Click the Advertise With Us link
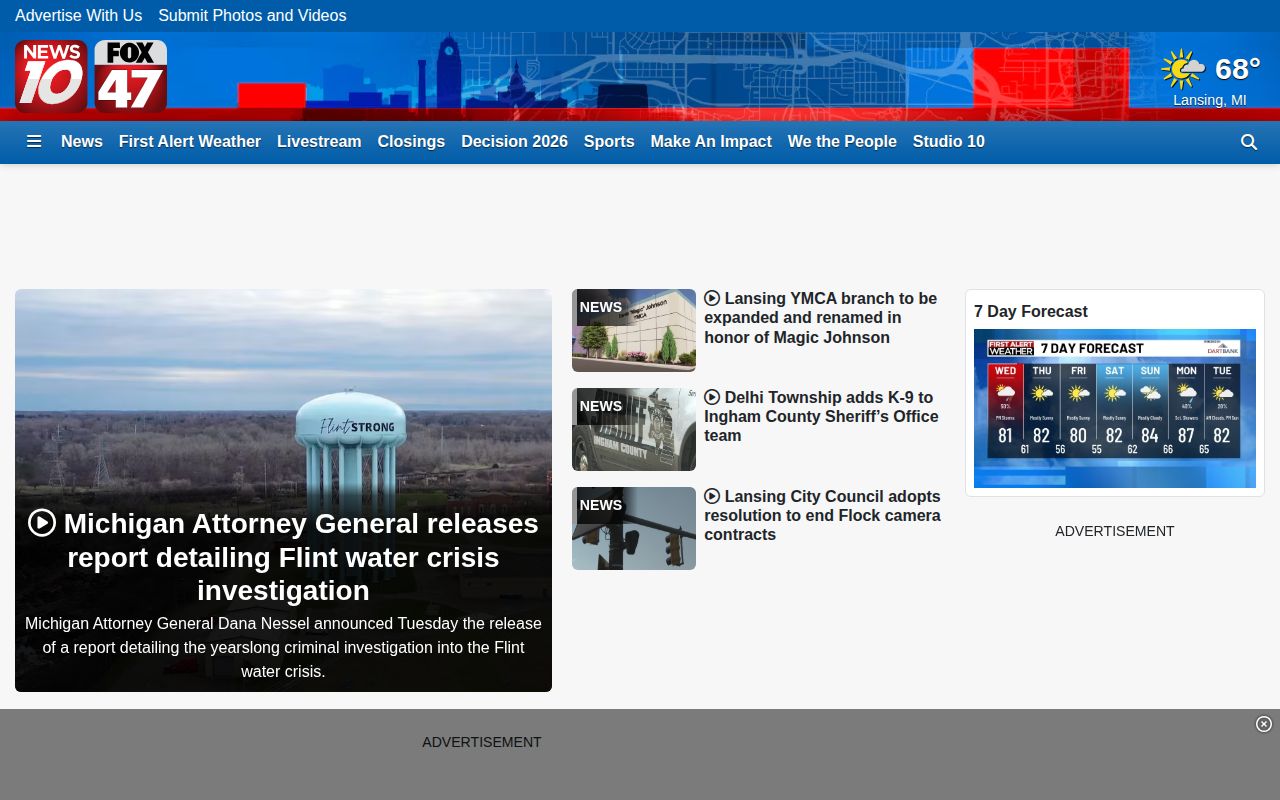This screenshot has width=1280, height=800. (x=78, y=15)
